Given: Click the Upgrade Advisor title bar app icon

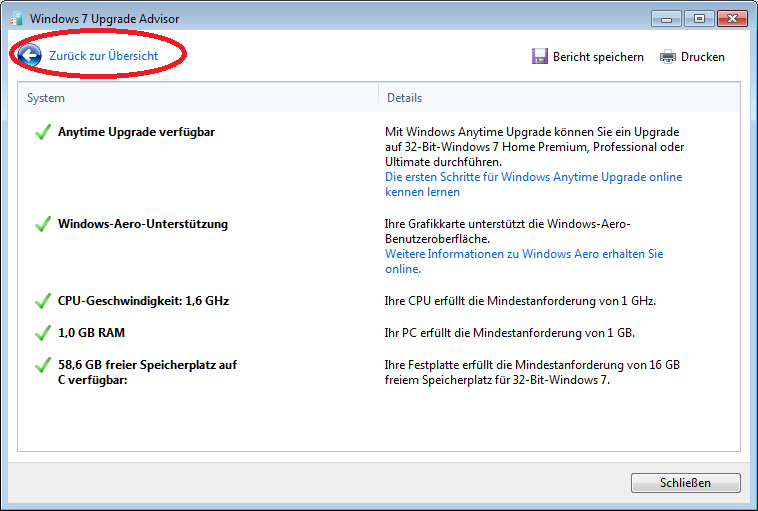Looking at the screenshot, I should coord(17,19).
